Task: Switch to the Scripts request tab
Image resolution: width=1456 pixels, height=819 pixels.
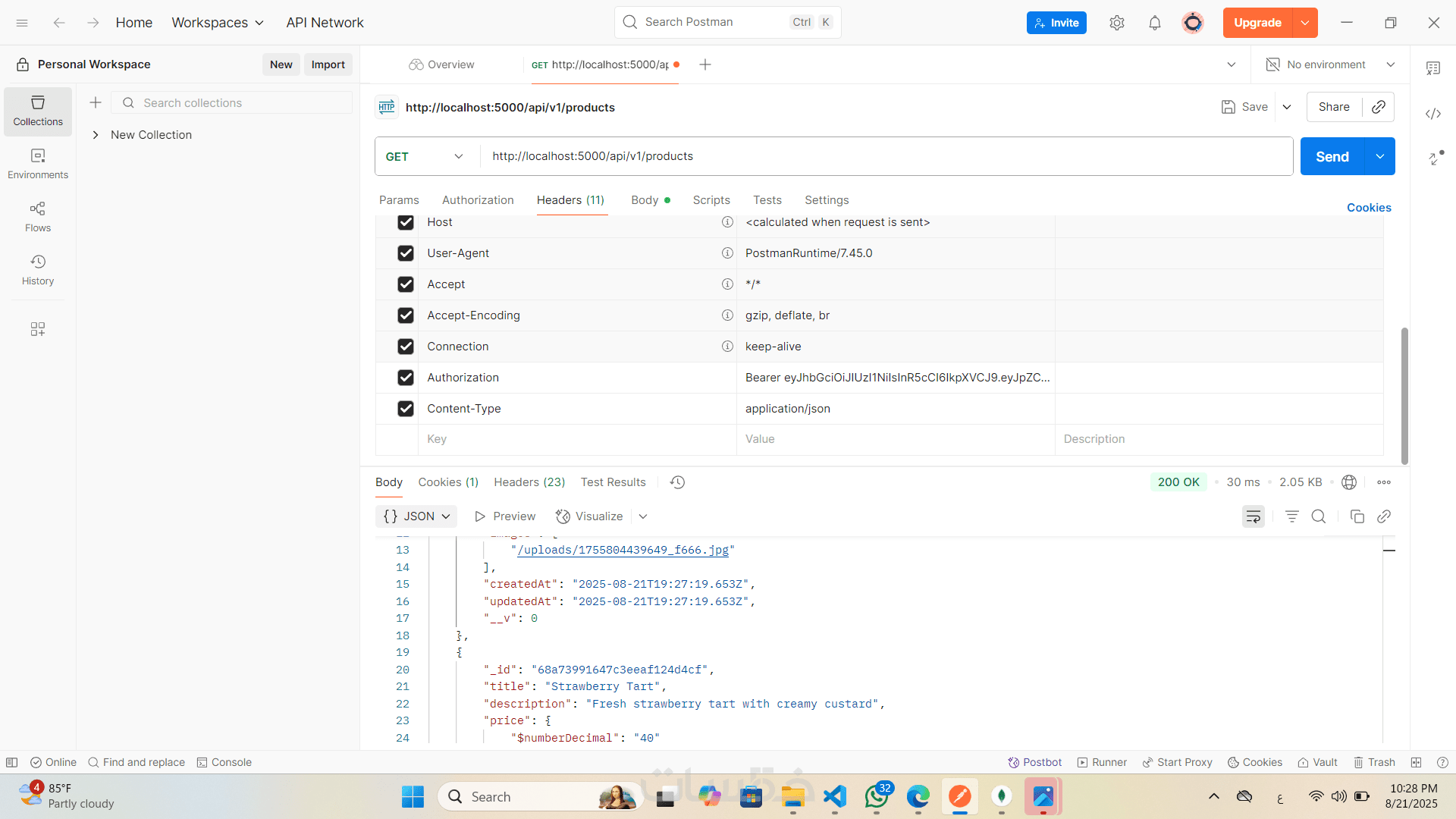Action: (x=711, y=200)
